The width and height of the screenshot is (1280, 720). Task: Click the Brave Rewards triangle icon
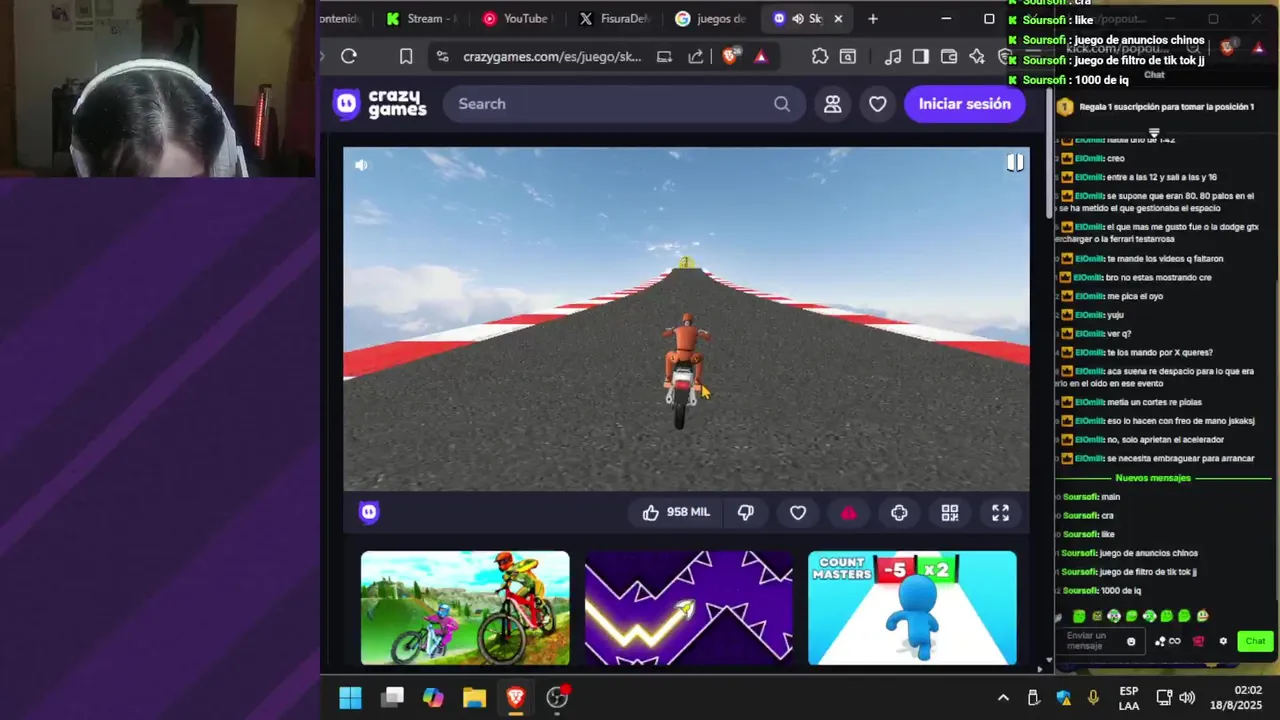761,57
